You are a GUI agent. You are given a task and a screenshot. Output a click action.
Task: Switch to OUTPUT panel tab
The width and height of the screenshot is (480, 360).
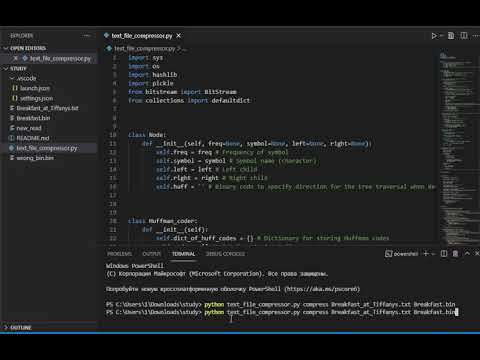pyautogui.click(x=152, y=254)
